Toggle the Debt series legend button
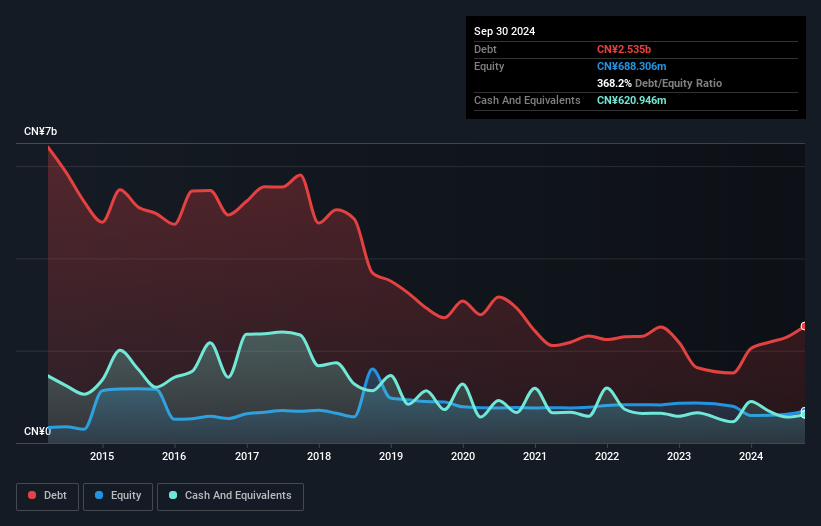The height and width of the screenshot is (526, 821). 47,496
